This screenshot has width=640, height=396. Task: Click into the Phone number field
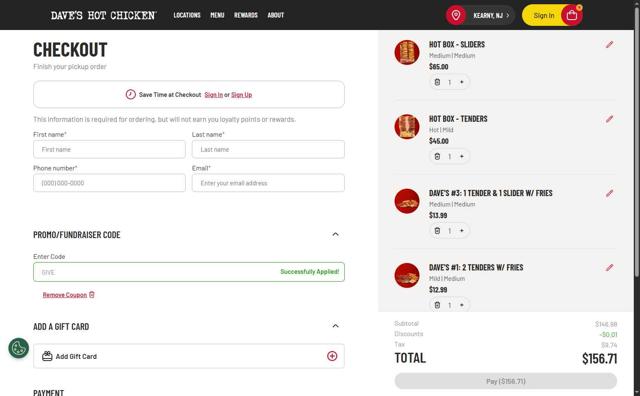pyautogui.click(x=109, y=183)
